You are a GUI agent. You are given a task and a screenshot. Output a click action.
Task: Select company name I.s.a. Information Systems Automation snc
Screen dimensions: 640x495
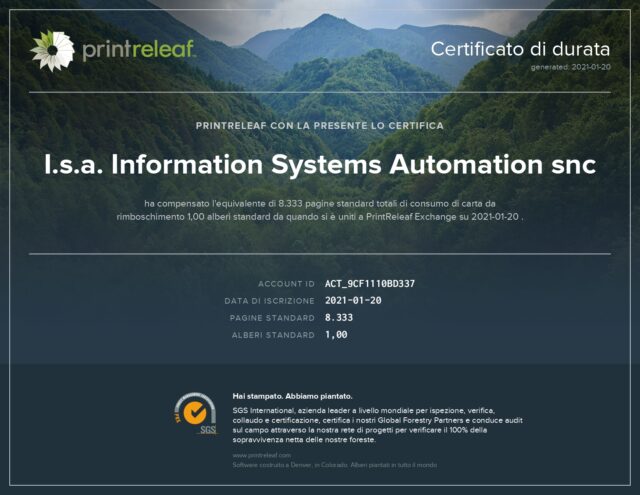click(x=320, y=164)
